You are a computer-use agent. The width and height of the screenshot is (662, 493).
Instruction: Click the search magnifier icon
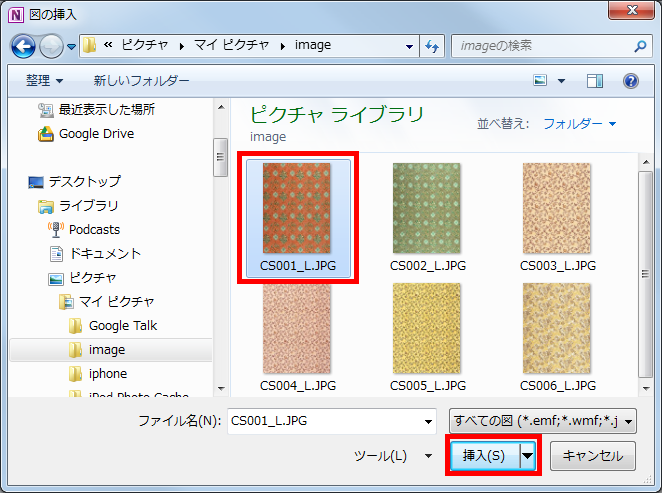point(640,46)
